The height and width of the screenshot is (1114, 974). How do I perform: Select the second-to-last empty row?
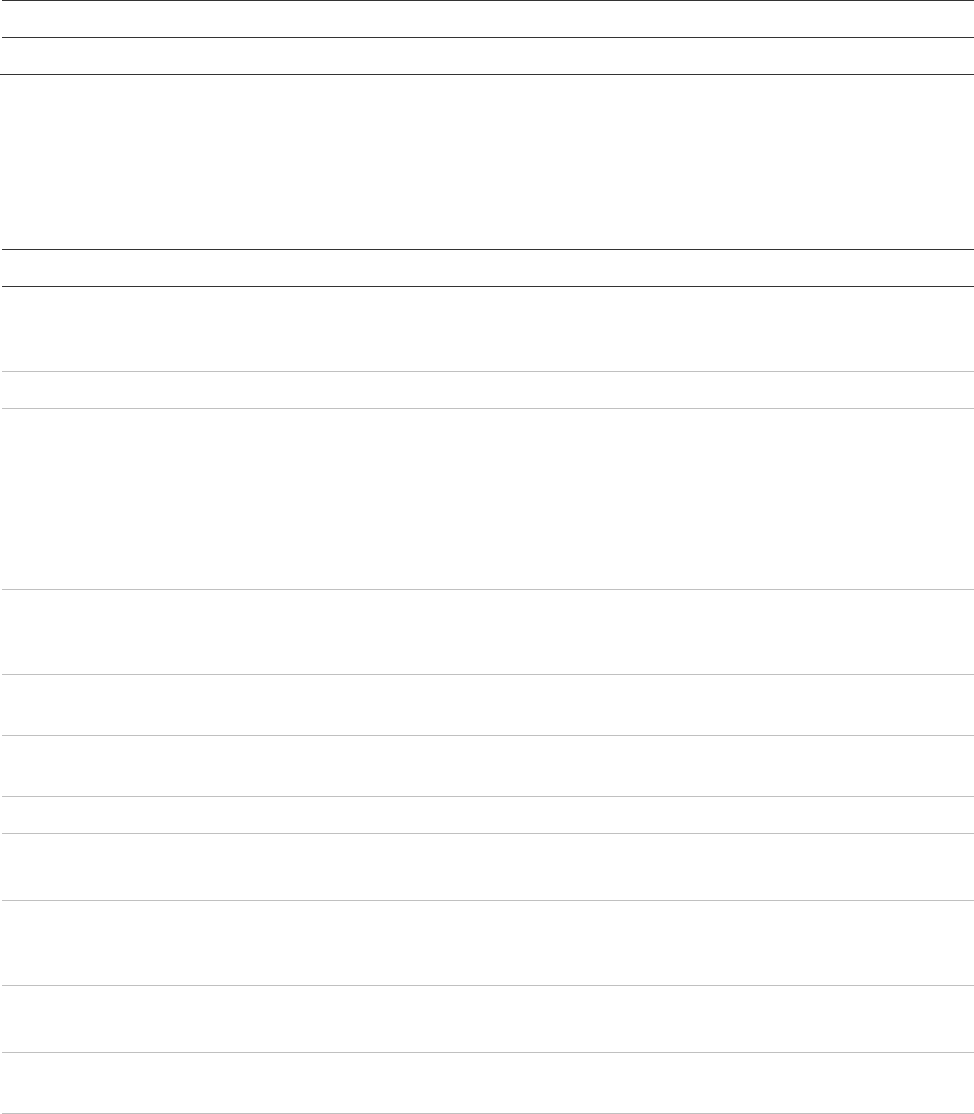point(487,1019)
